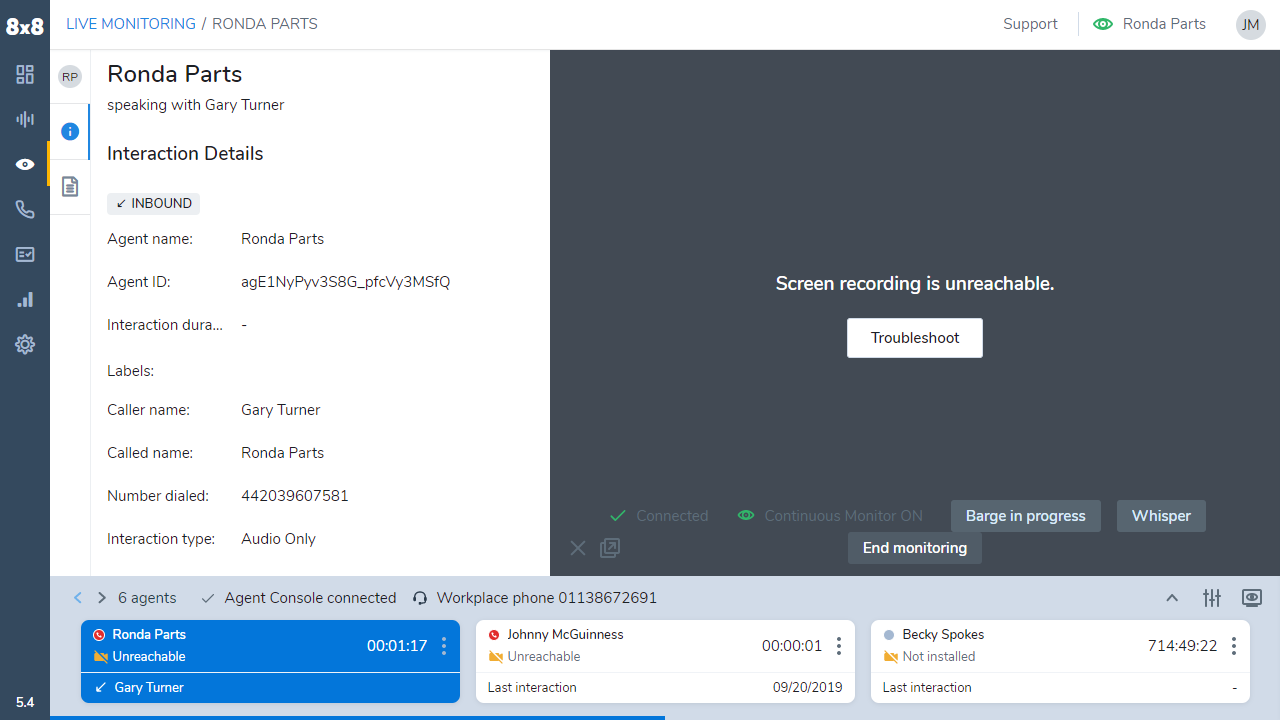Click the Audio Only interaction type value

(278, 539)
